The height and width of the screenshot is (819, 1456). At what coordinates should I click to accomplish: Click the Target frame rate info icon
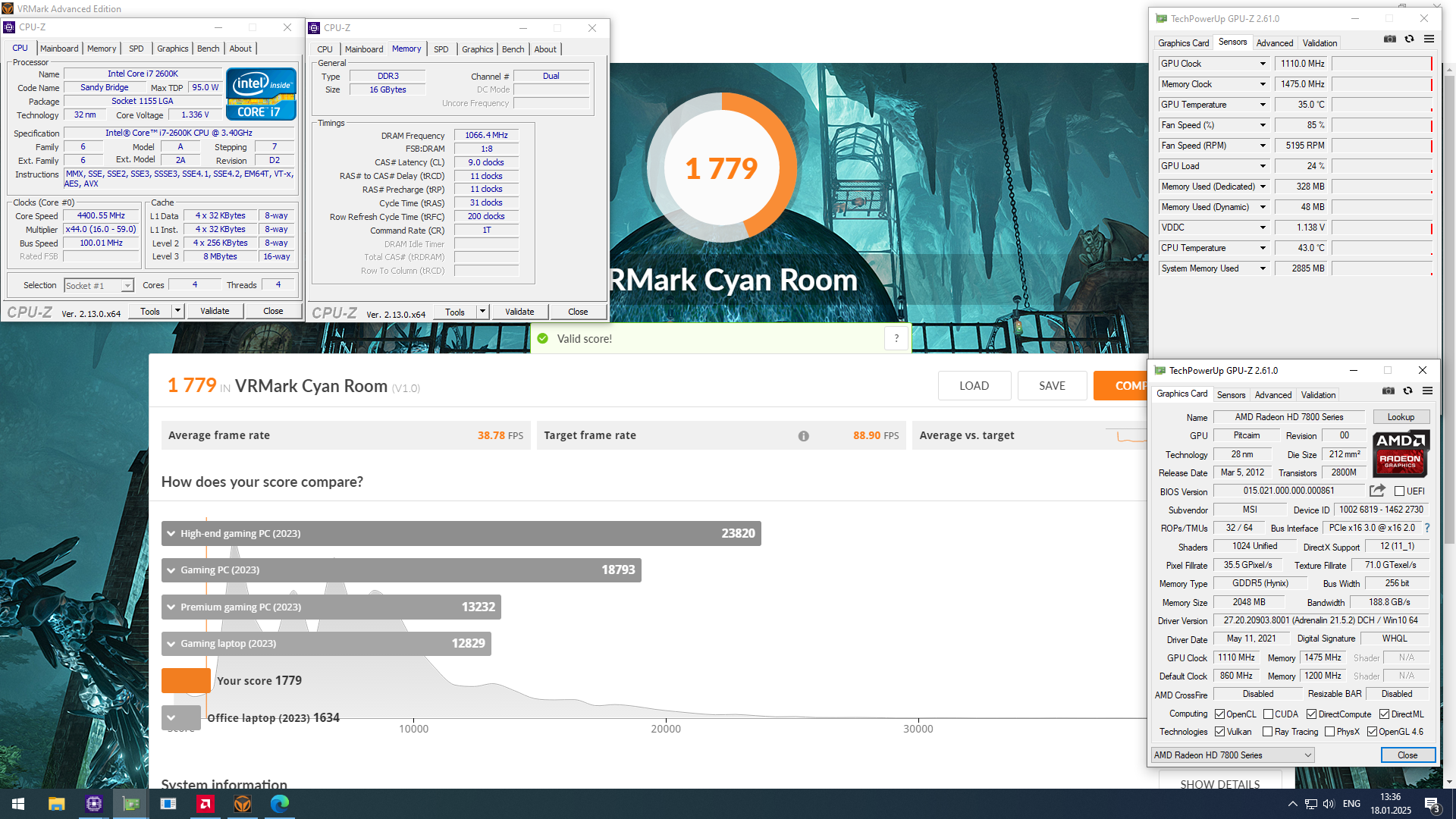click(803, 436)
